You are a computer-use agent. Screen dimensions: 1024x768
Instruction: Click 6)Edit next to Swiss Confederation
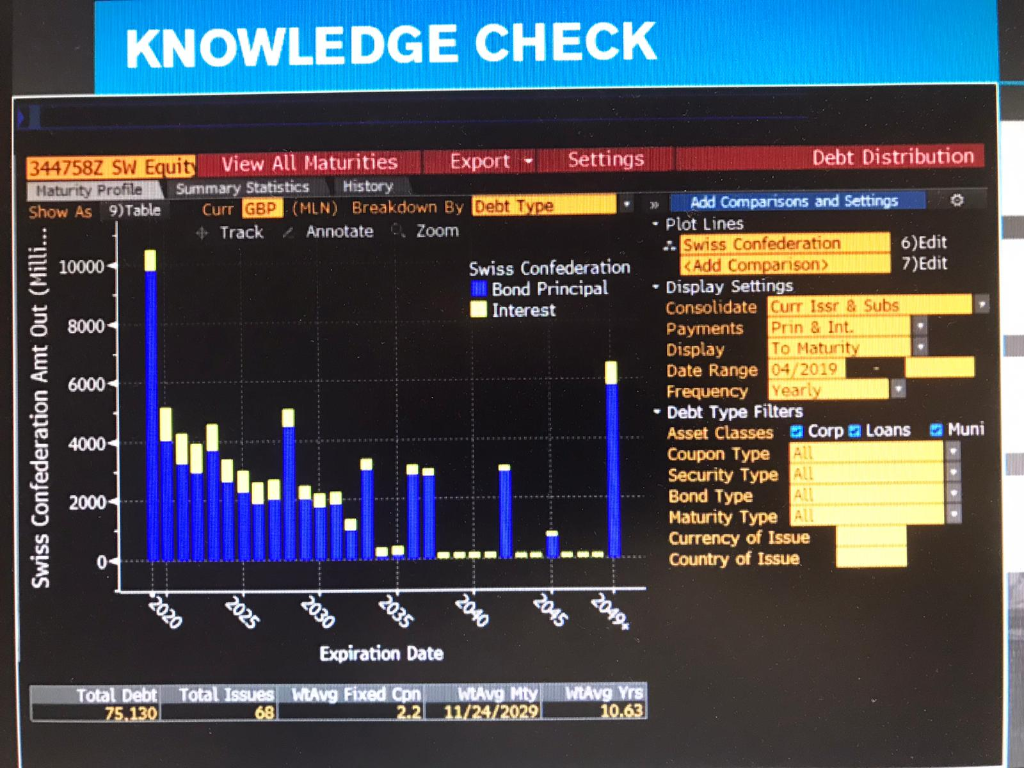click(x=923, y=243)
